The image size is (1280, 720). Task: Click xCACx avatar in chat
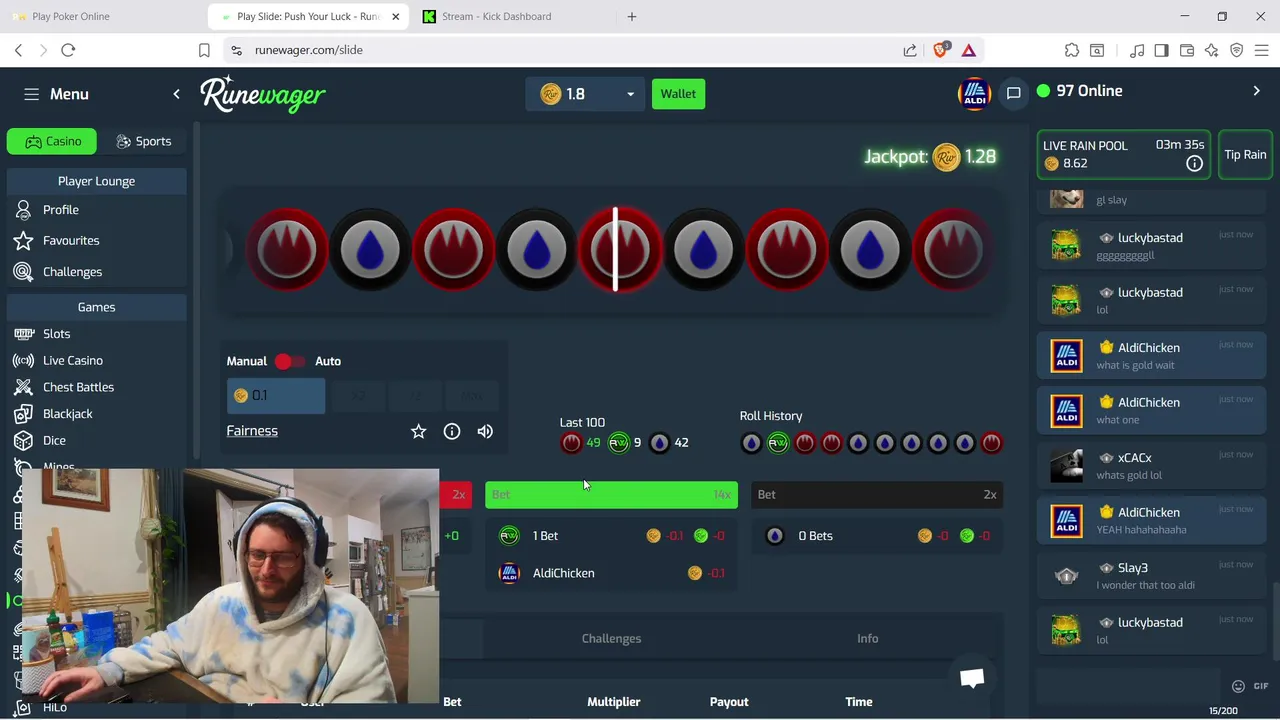coord(1066,465)
